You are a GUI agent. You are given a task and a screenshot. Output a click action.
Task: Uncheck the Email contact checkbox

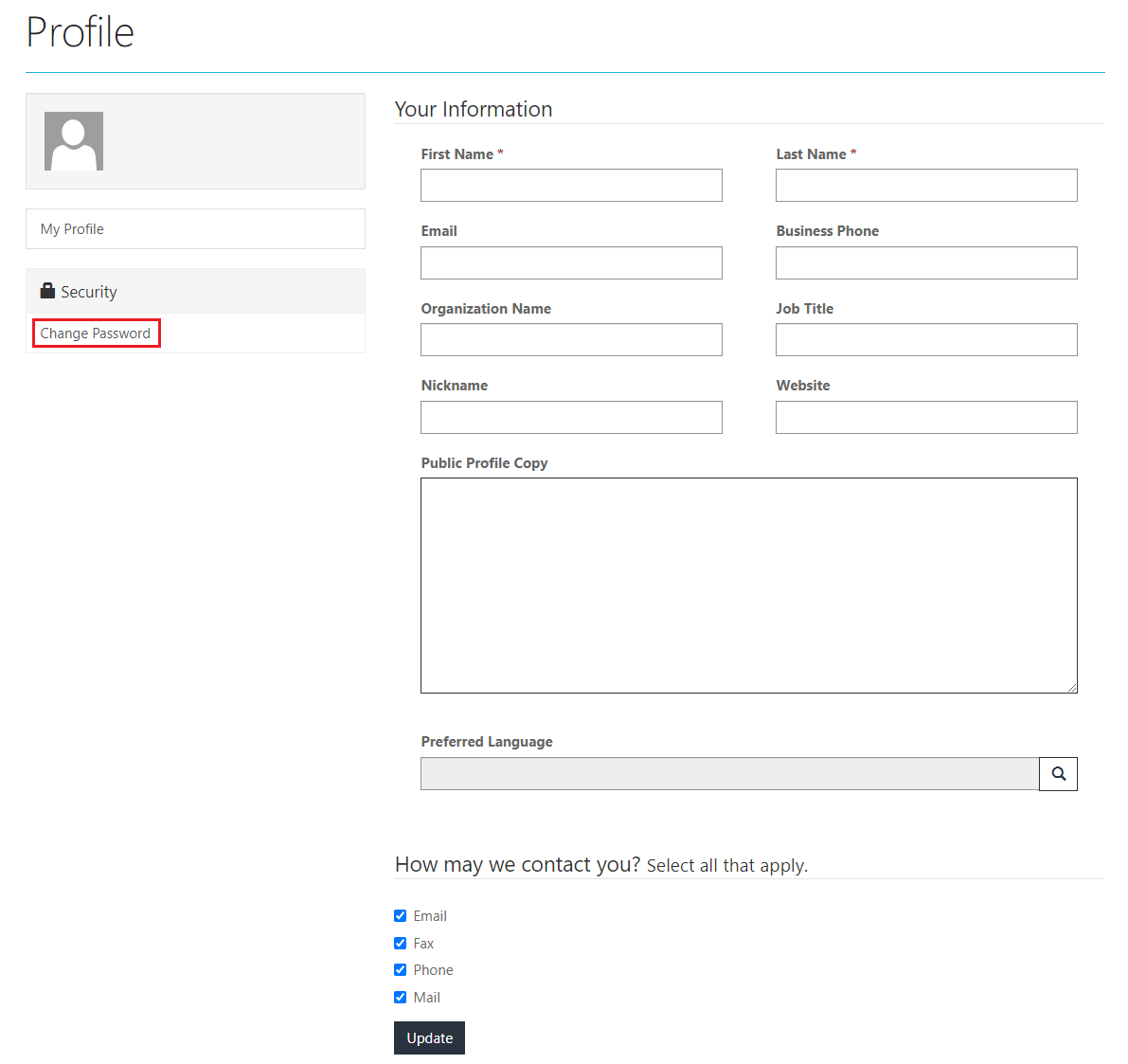point(400,916)
